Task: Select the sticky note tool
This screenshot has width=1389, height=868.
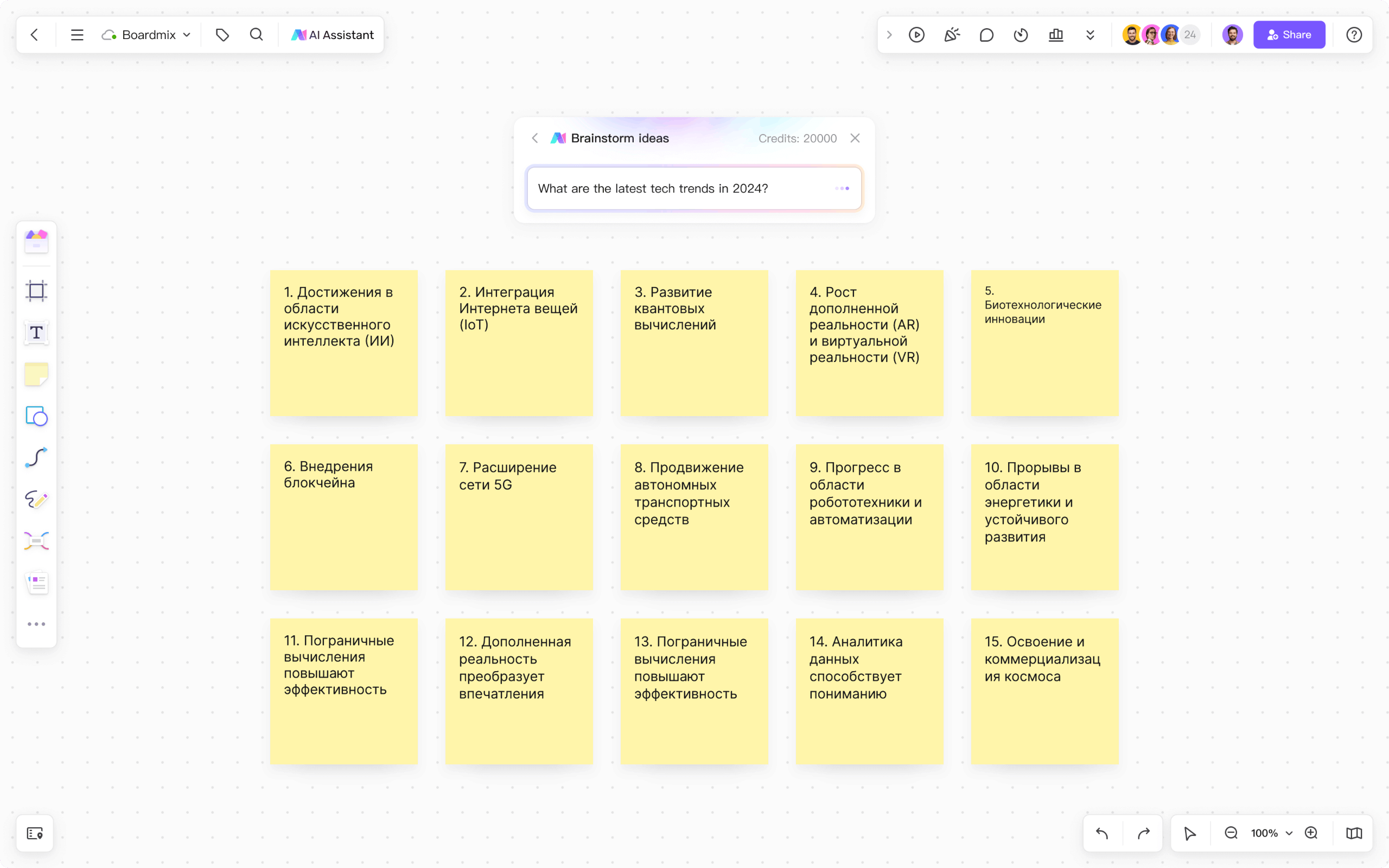Action: pyautogui.click(x=36, y=374)
